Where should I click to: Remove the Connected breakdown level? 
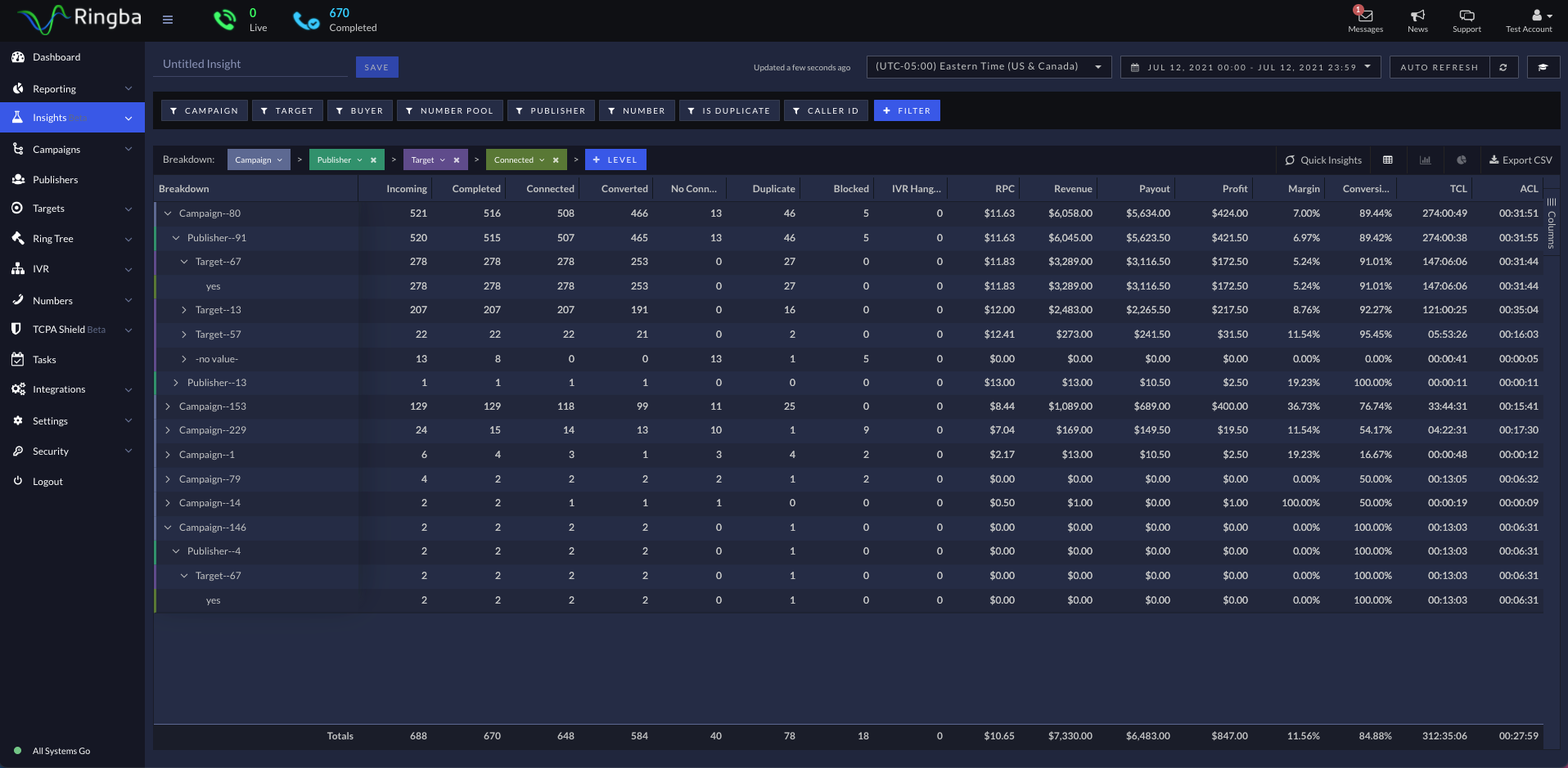[x=556, y=160]
